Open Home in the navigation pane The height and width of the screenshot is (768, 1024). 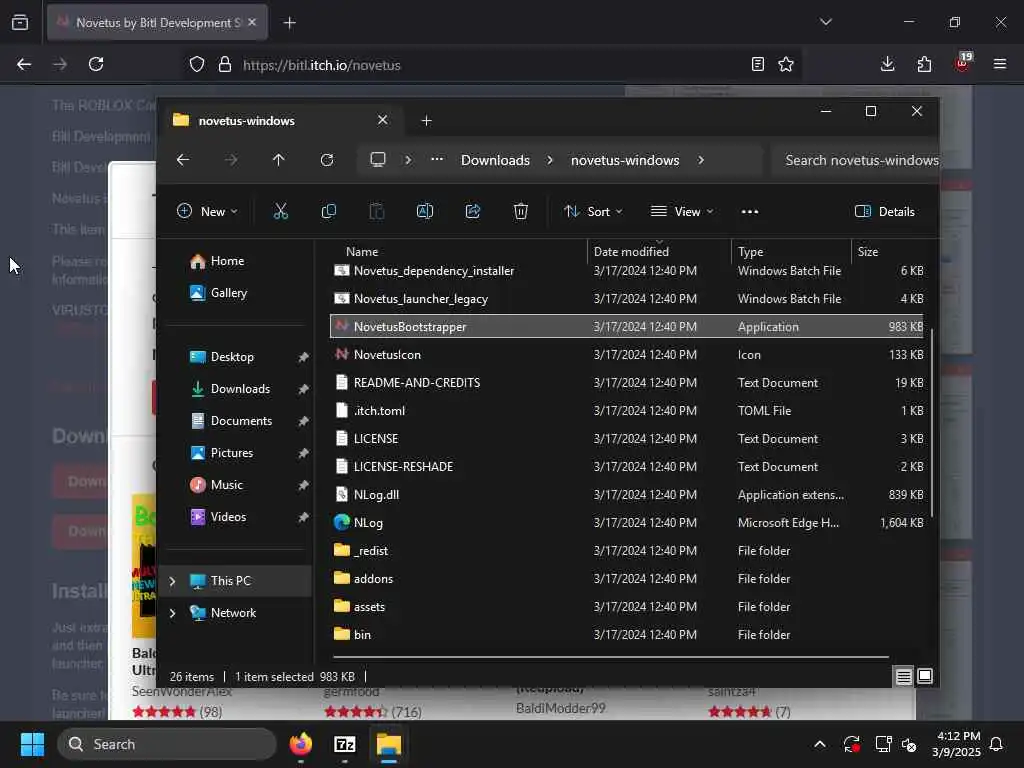[227, 261]
